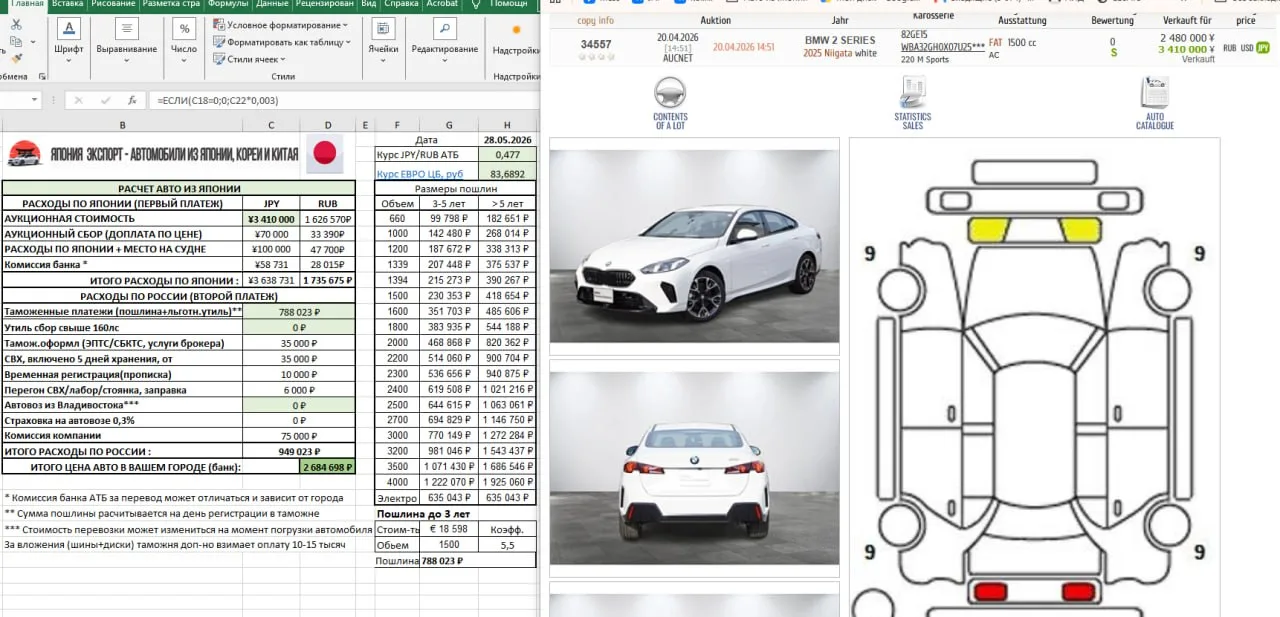This screenshot has height=617, width=1280.
Task: Select the 5,5 coefficient cell
Action: [x=507, y=545]
